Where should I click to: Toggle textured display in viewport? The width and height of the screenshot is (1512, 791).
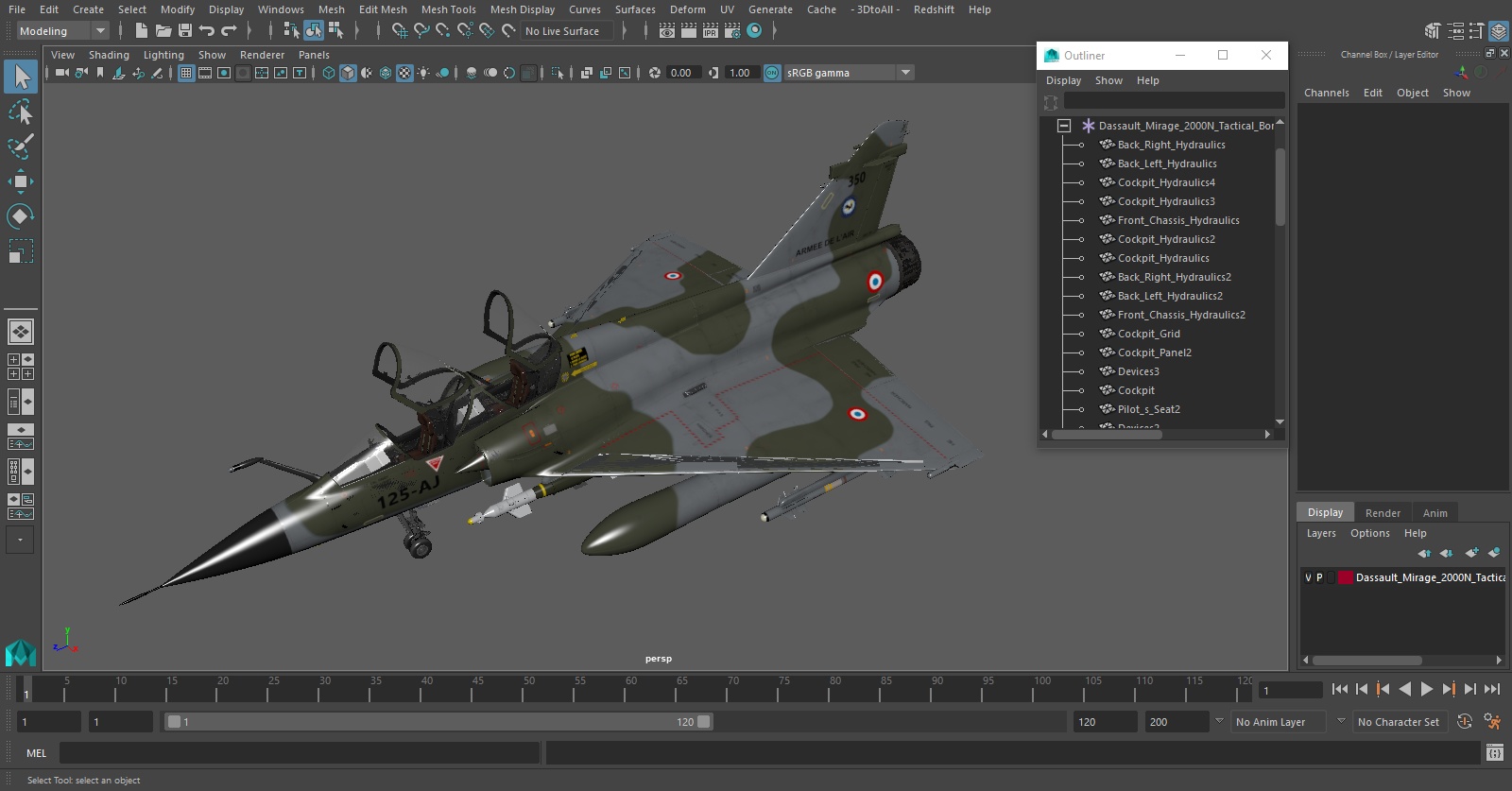(x=404, y=73)
